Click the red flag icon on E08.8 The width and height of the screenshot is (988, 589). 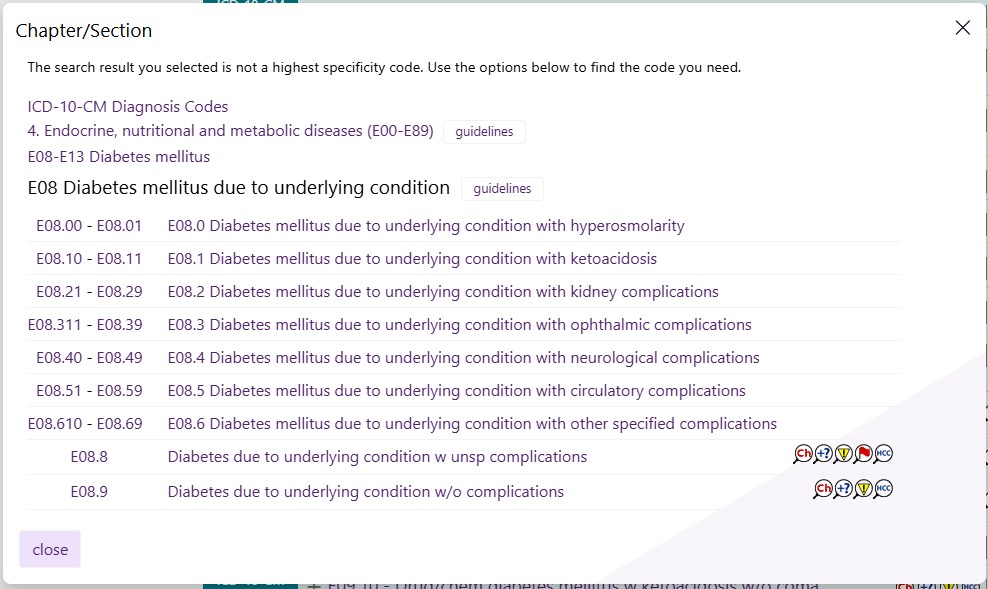pos(863,454)
